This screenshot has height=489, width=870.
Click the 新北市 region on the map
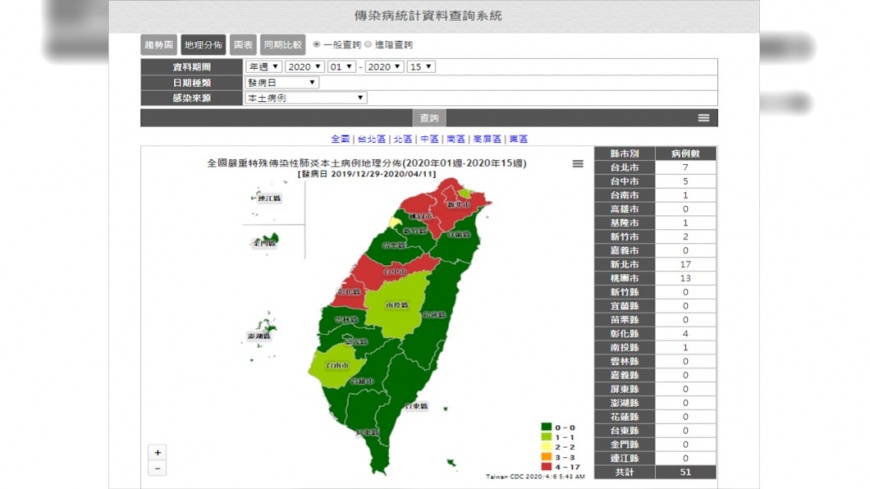[x=458, y=205]
